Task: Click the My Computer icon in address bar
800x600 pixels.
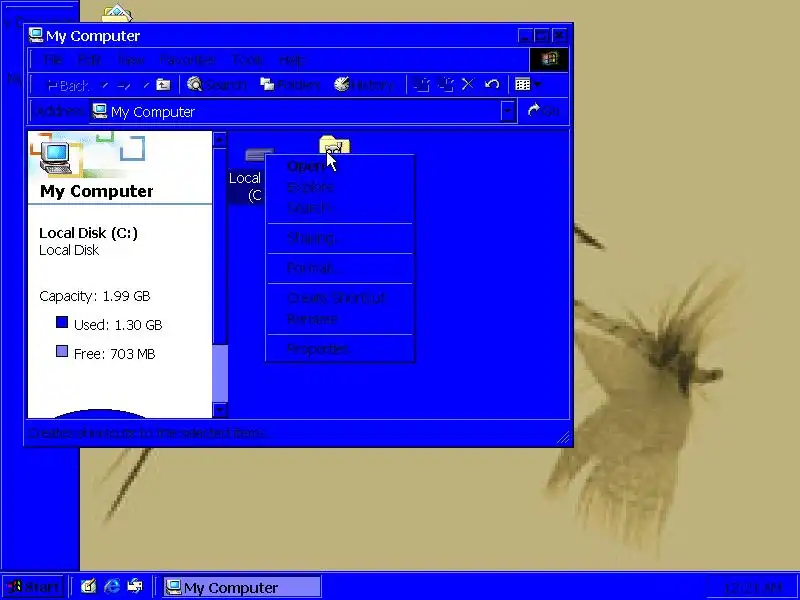Action: (x=100, y=111)
